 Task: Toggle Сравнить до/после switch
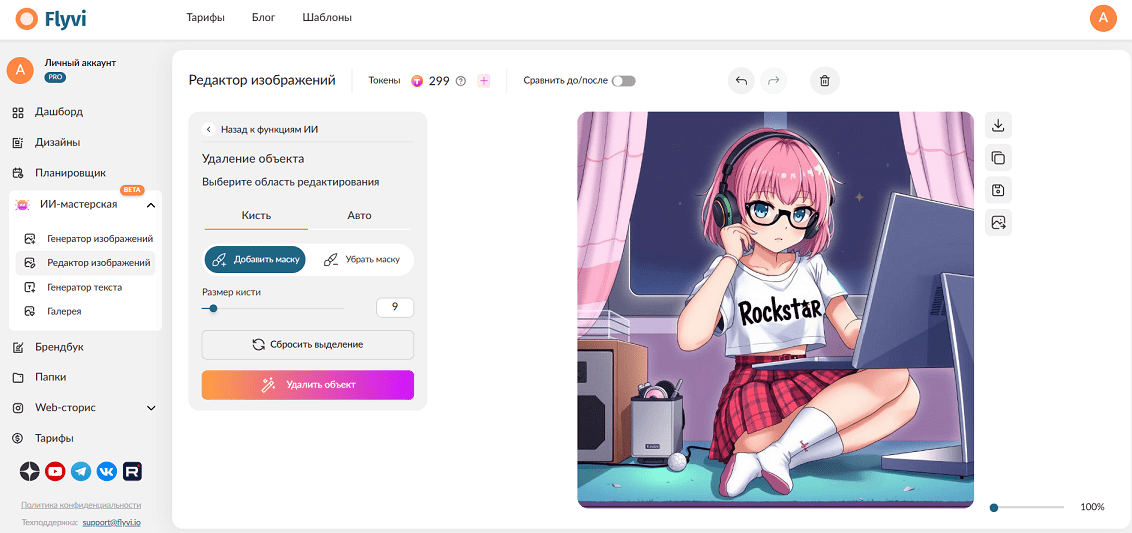[623, 81]
